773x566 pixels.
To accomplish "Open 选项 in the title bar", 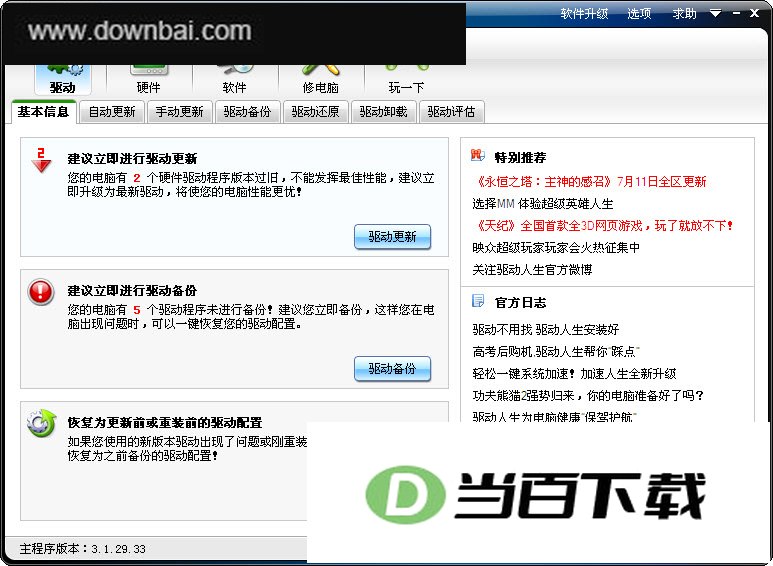I will 639,14.
